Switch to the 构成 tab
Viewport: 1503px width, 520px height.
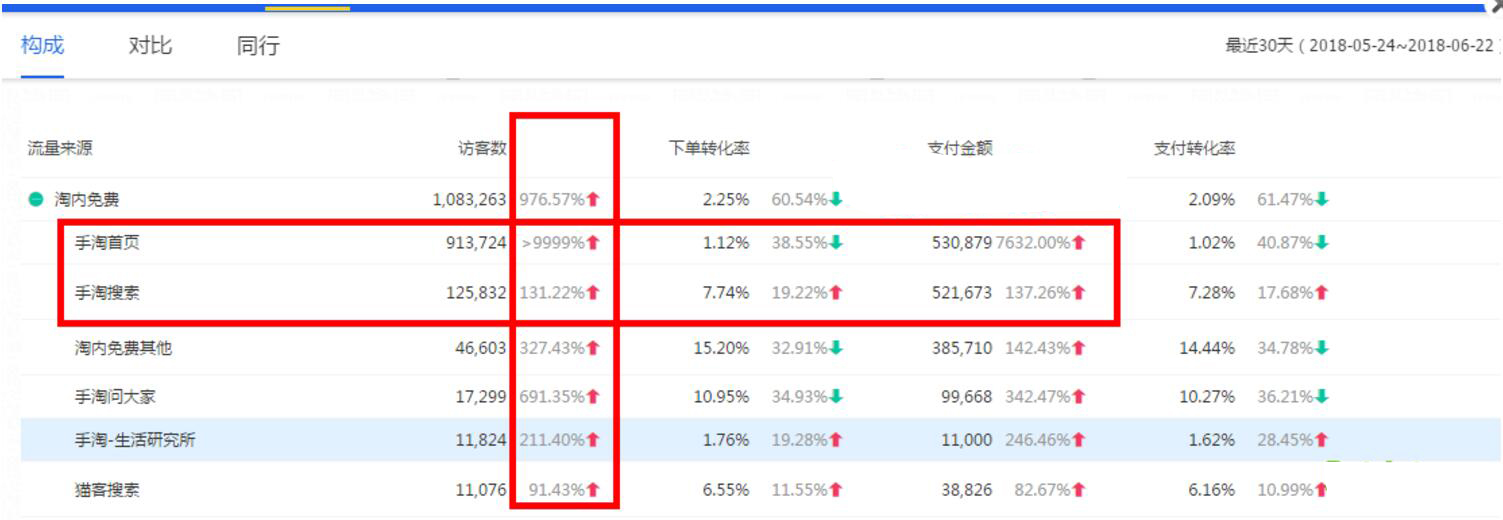click(42, 45)
